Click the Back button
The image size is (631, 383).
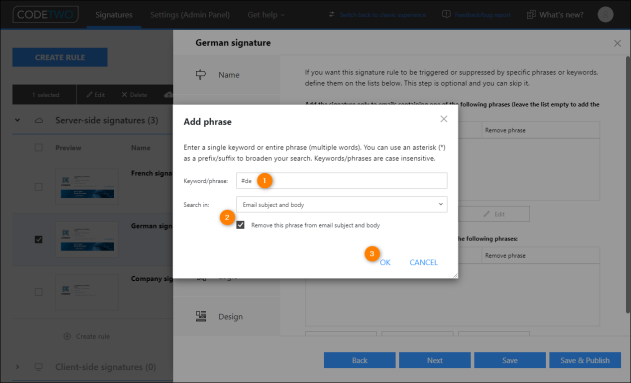coord(360,360)
